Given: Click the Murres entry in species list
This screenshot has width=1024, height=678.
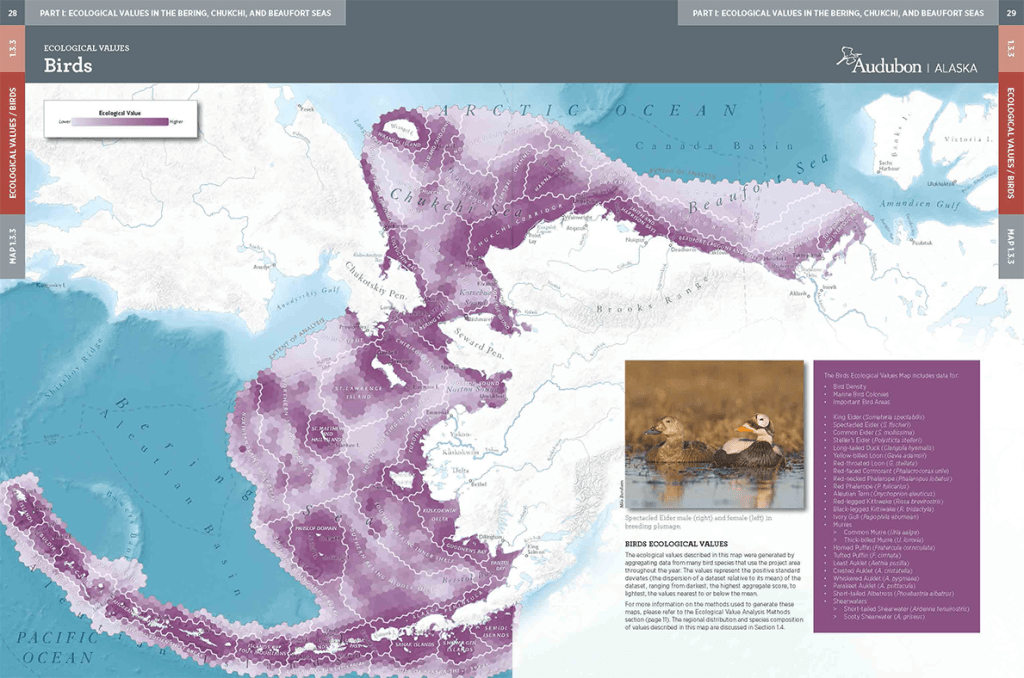Looking at the screenshot, I should (844, 524).
